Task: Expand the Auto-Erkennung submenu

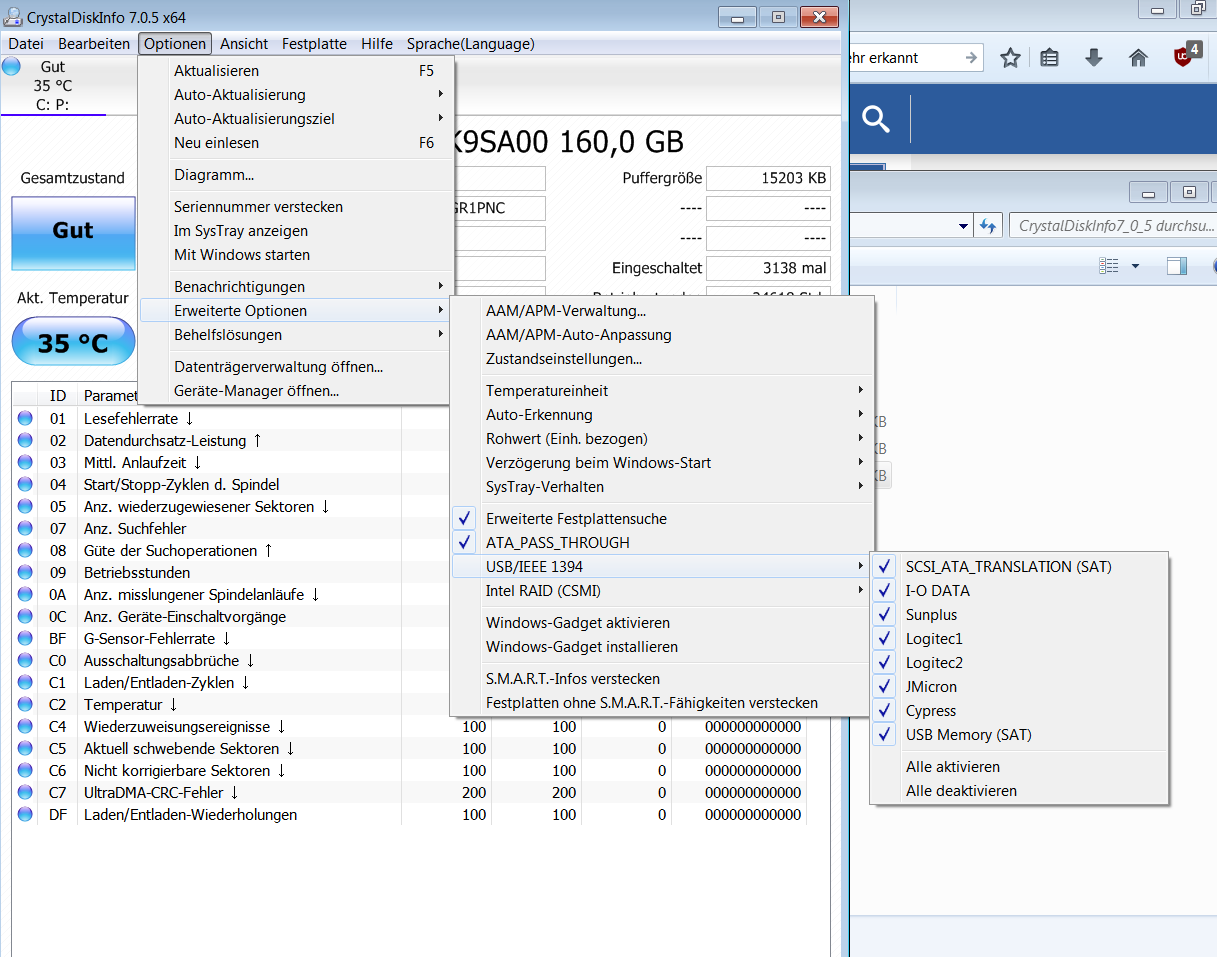Action: [662, 414]
